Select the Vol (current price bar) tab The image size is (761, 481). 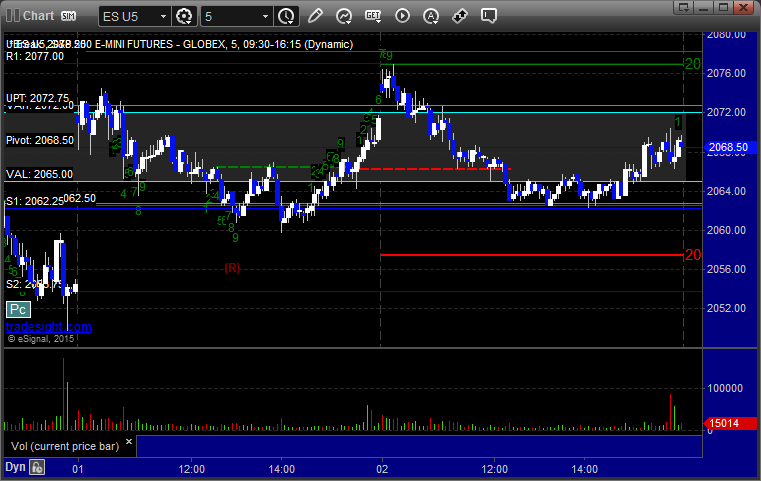[x=65, y=446]
